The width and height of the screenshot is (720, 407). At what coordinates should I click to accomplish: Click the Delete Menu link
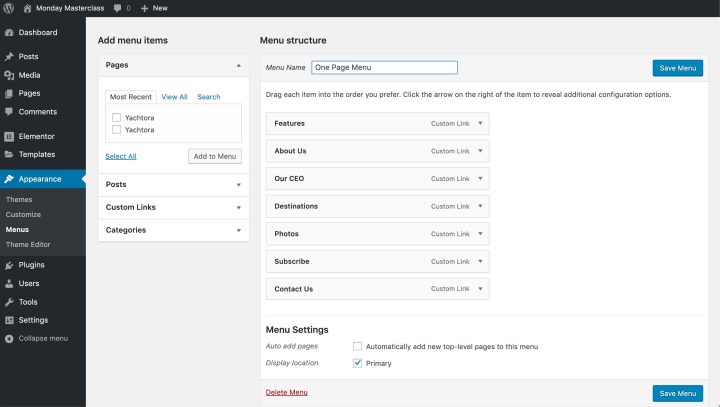point(286,392)
